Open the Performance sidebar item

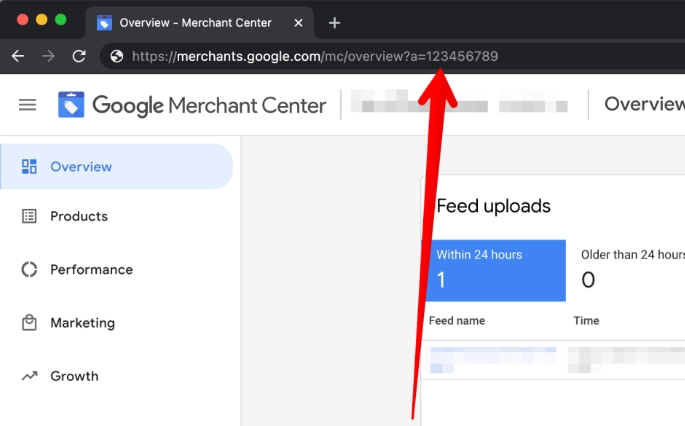pos(117,269)
